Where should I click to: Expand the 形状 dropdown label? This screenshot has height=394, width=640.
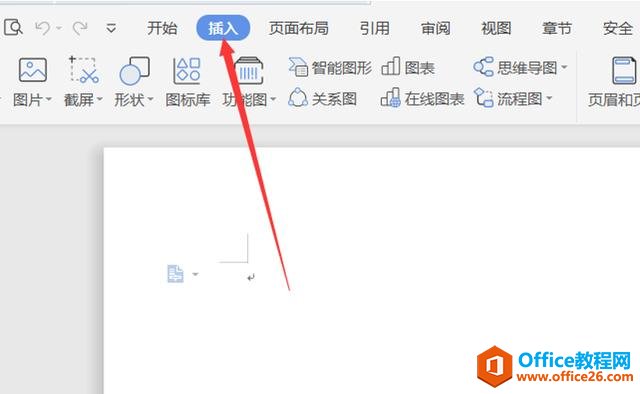click(134, 100)
